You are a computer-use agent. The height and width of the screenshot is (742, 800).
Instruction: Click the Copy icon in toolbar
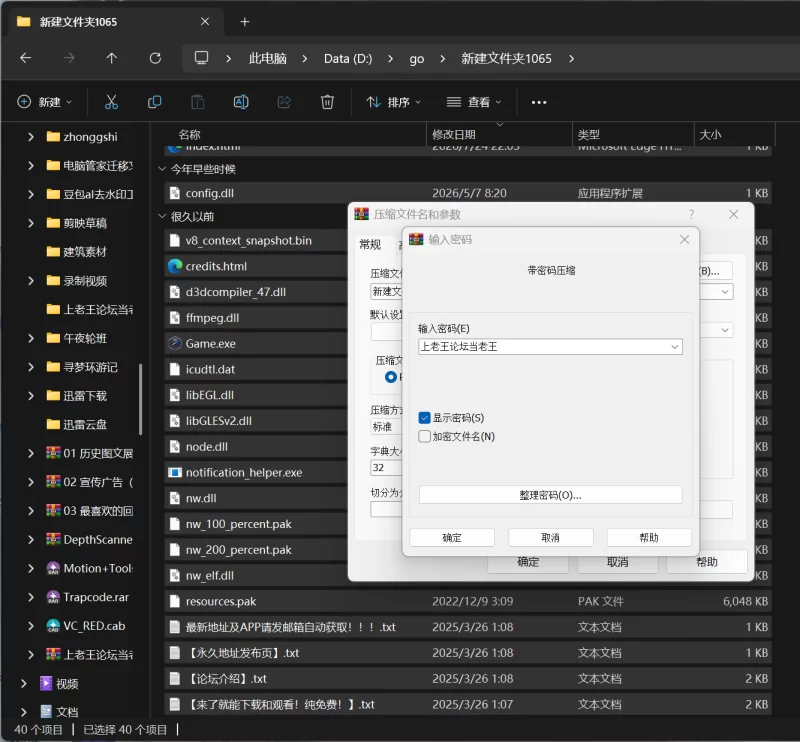click(x=155, y=102)
